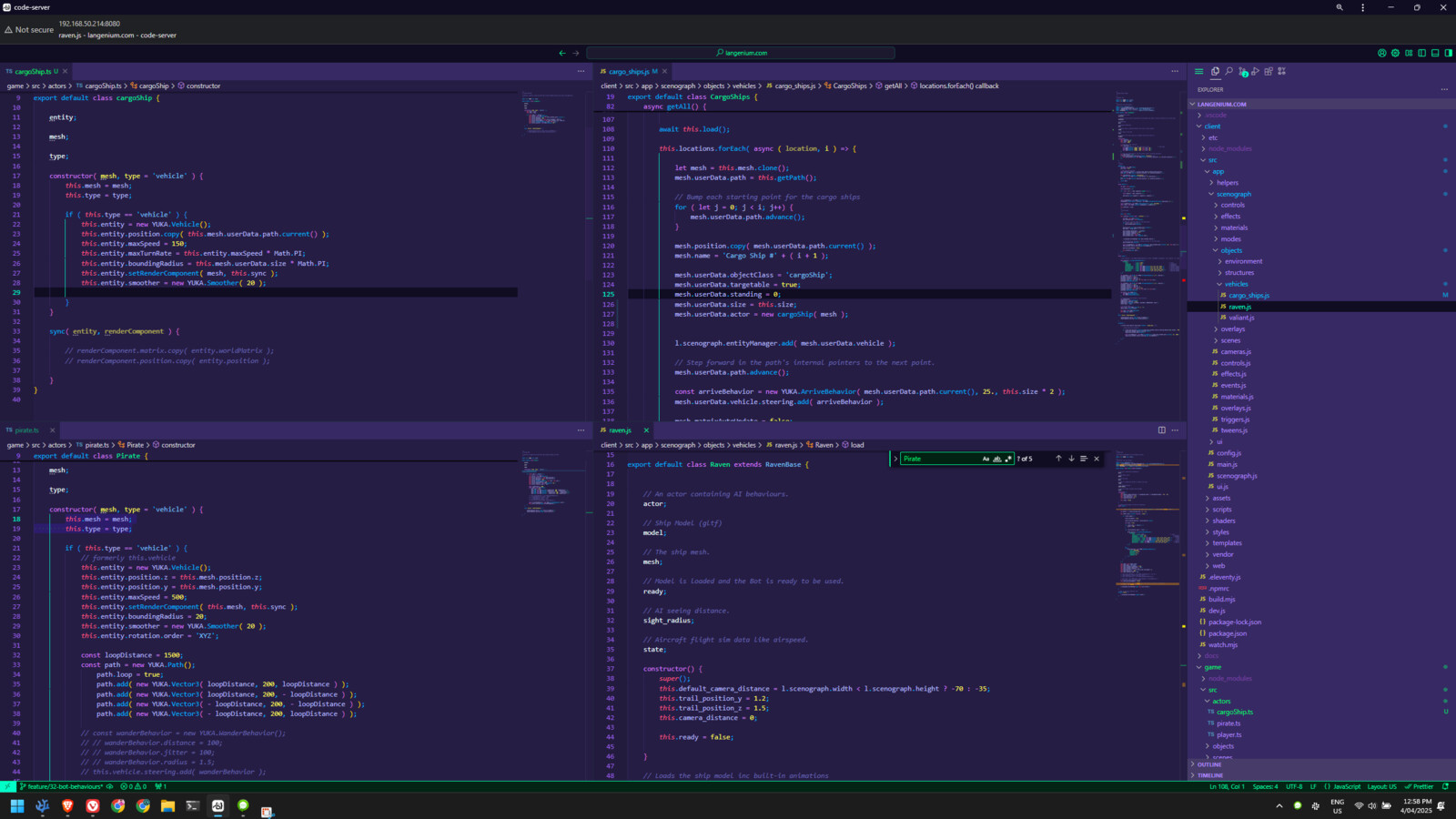Click feature/32-bot-behaviours branch in status bar
Viewport: 1456px width, 819px height.
click(x=60, y=786)
